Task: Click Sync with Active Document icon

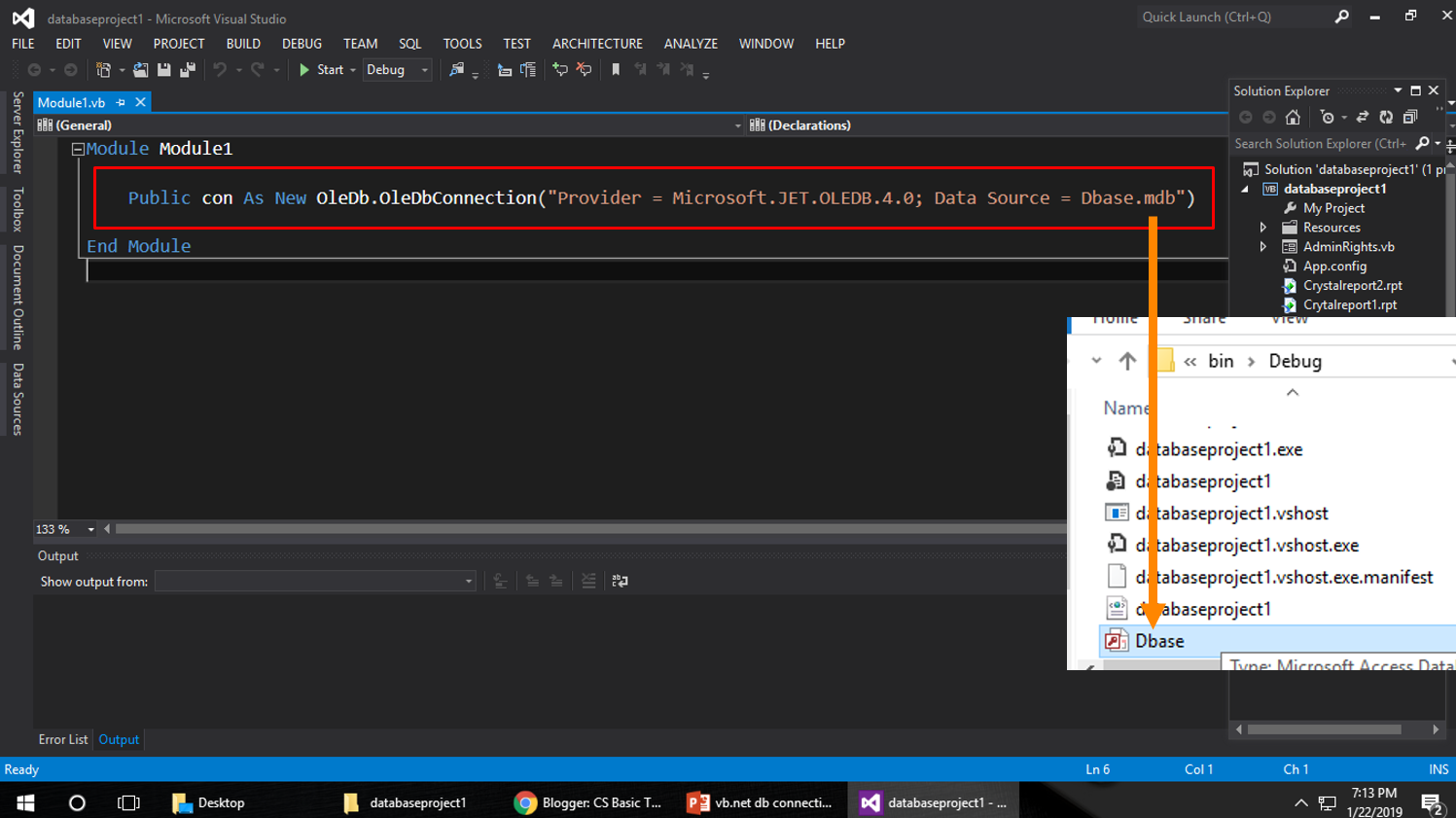Action: 1363,118
